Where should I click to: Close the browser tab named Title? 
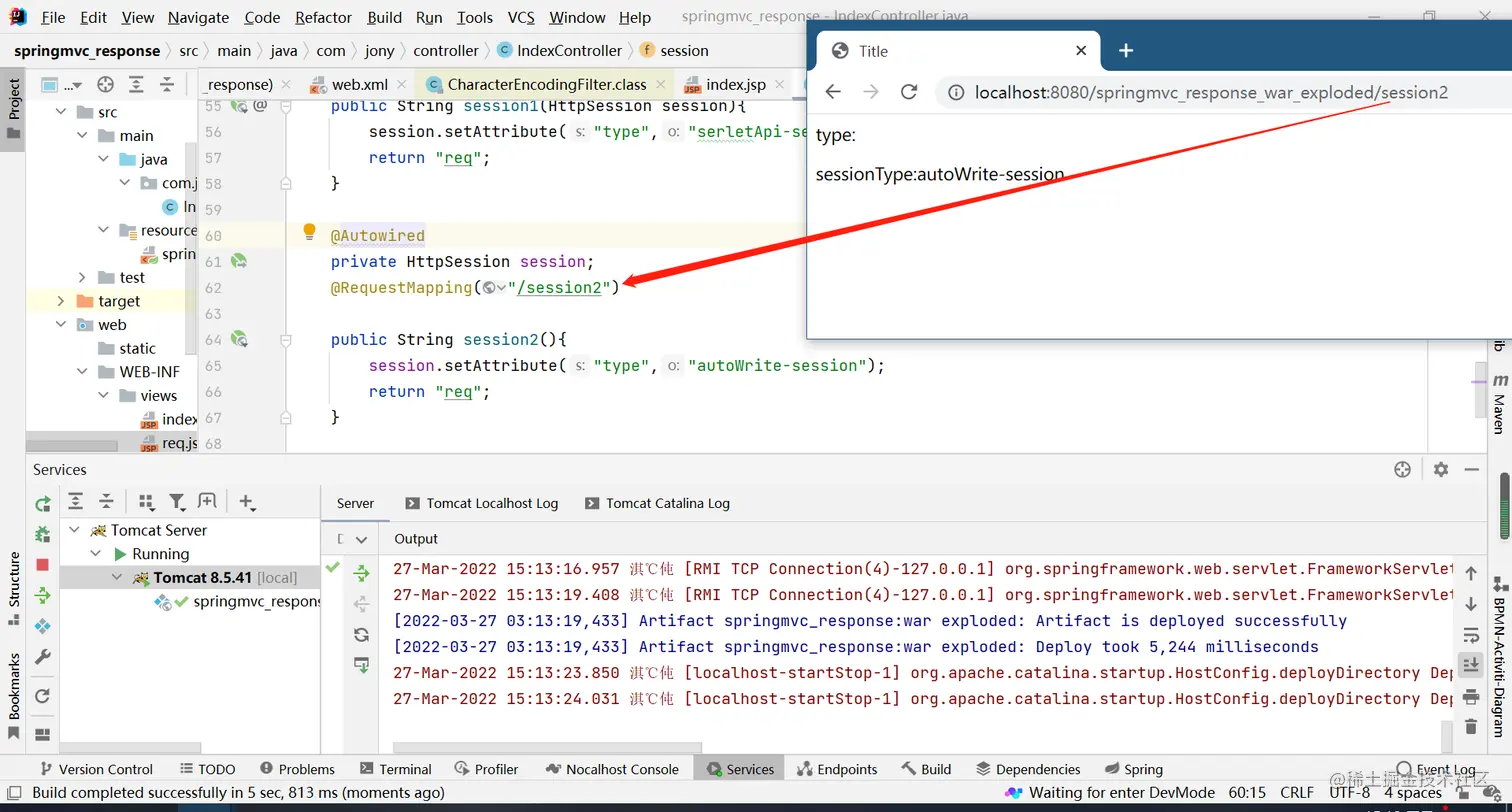pos(1080,51)
